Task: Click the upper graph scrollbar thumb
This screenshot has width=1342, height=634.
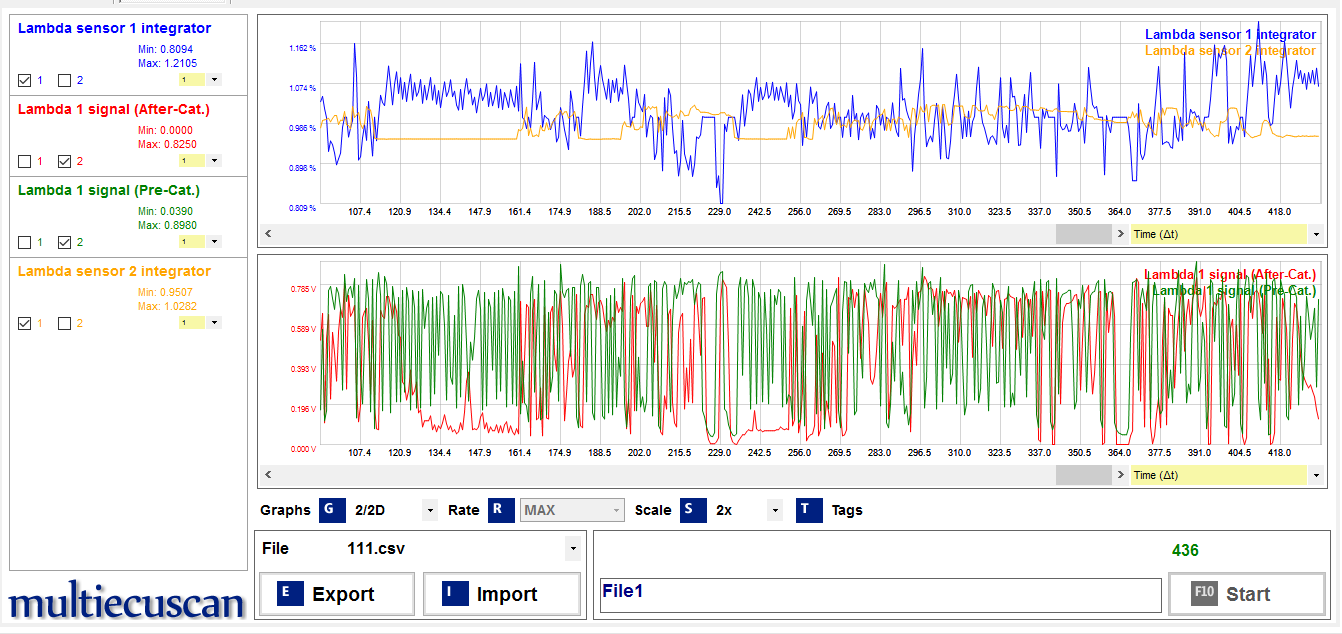Action: [x=1084, y=234]
